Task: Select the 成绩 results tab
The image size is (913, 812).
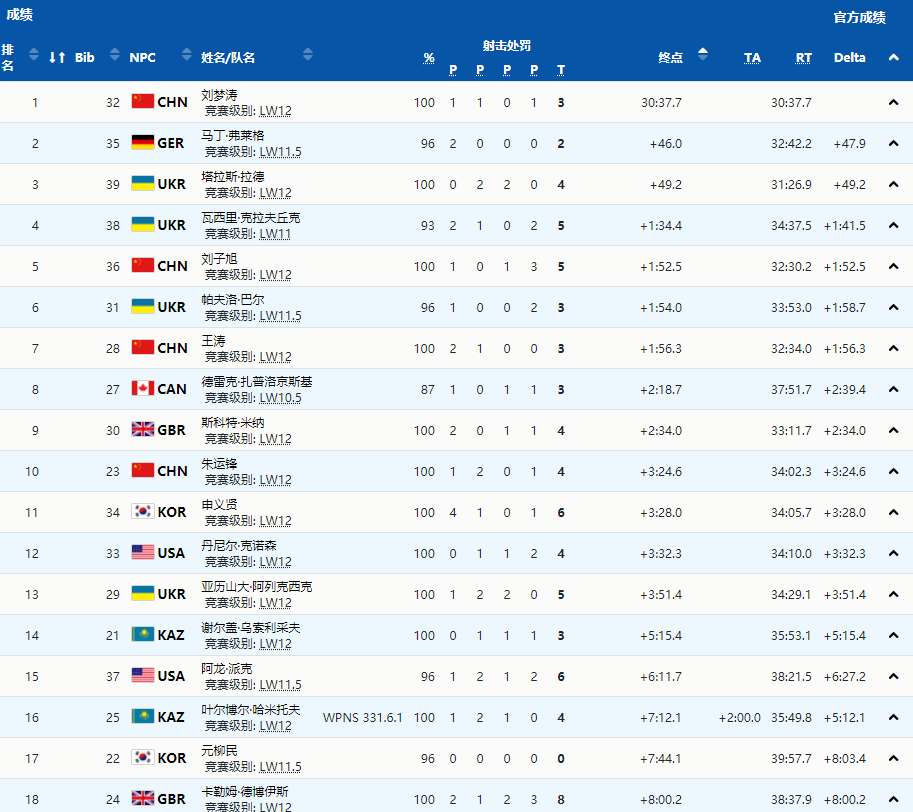Action: point(20,14)
